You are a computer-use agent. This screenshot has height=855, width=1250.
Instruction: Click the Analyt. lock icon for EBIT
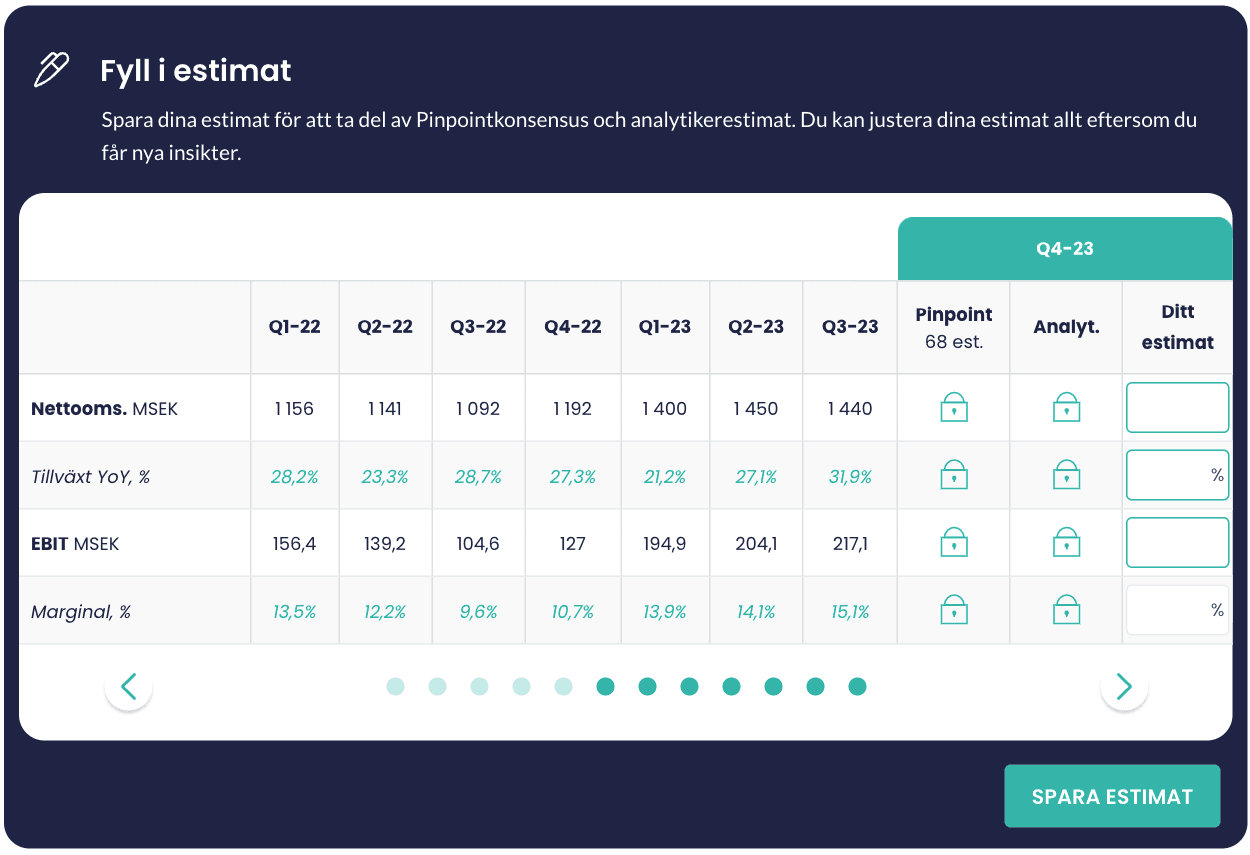tap(1066, 543)
